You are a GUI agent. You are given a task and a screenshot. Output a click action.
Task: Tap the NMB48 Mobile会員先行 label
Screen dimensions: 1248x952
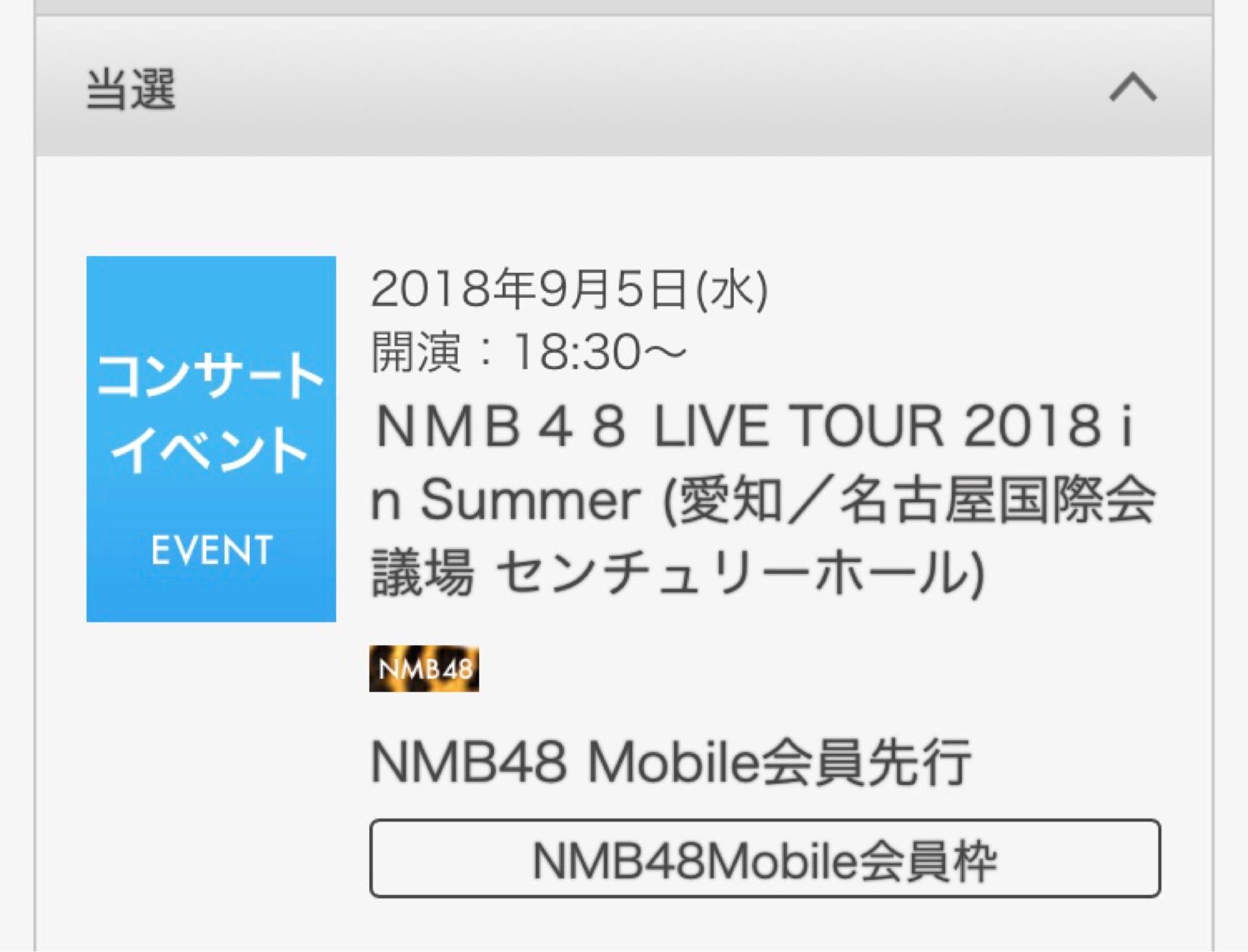pos(670,762)
